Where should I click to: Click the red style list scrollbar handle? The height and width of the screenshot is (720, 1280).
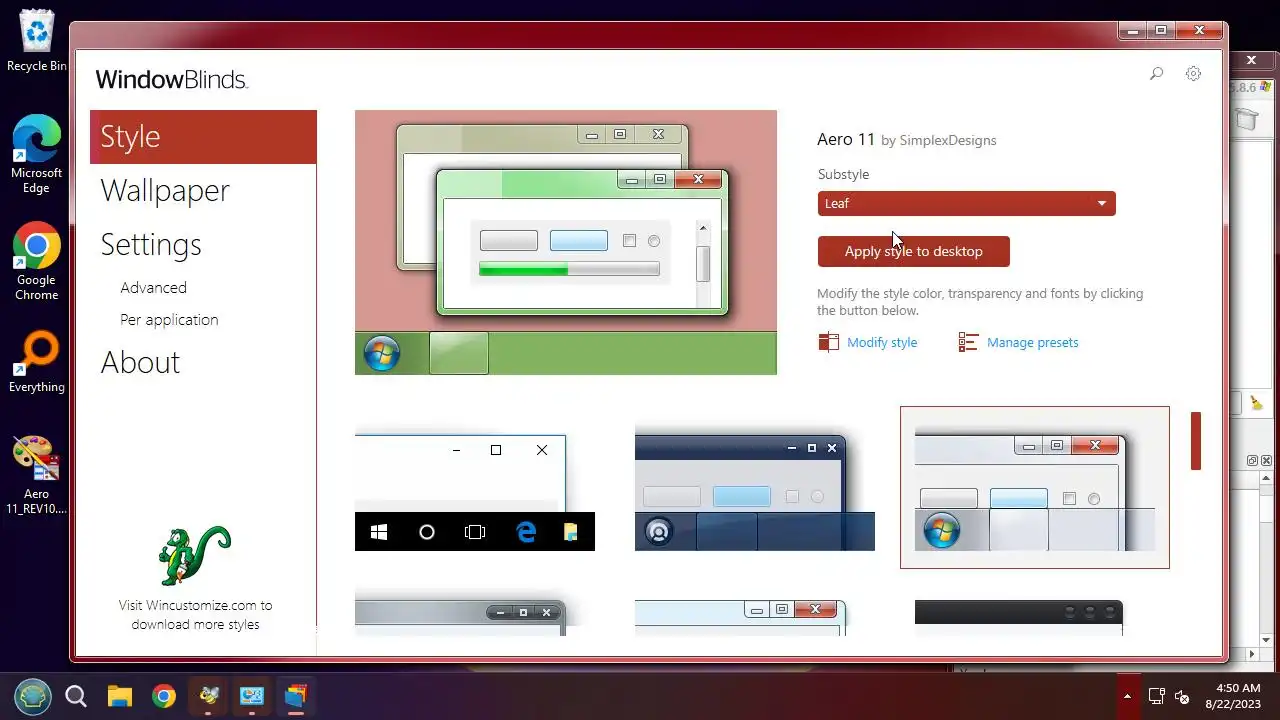coord(1195,441)
